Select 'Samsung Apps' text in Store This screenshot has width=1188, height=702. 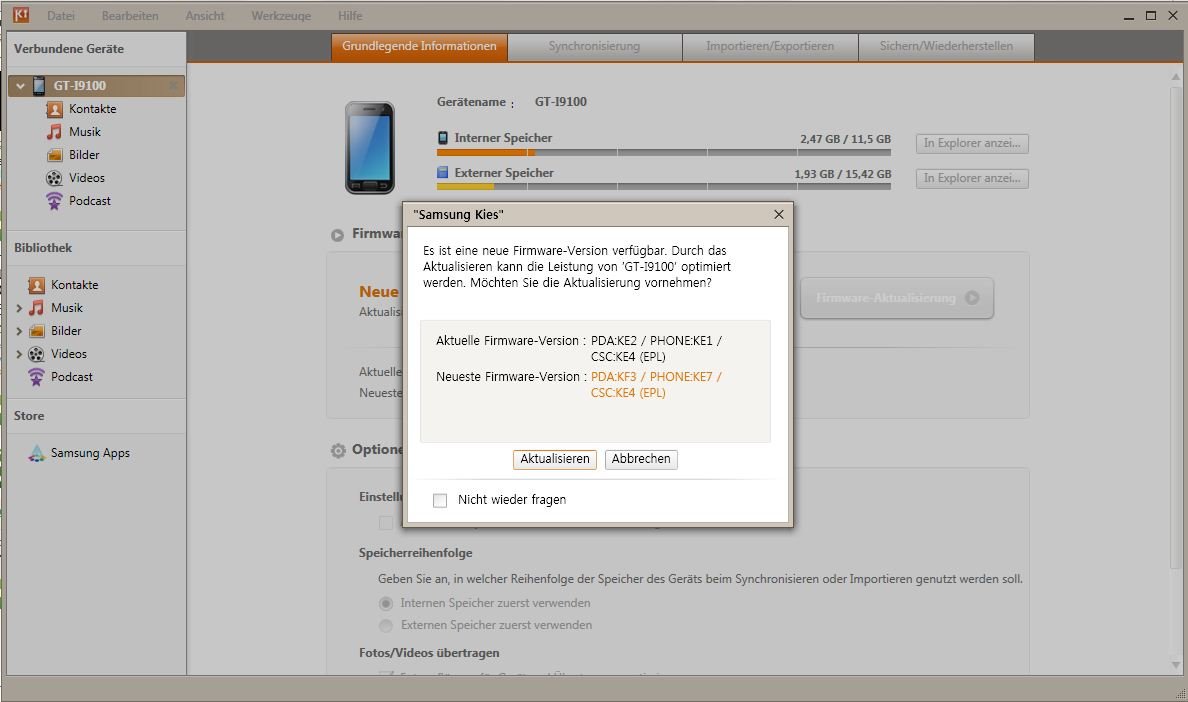[90, 453]
